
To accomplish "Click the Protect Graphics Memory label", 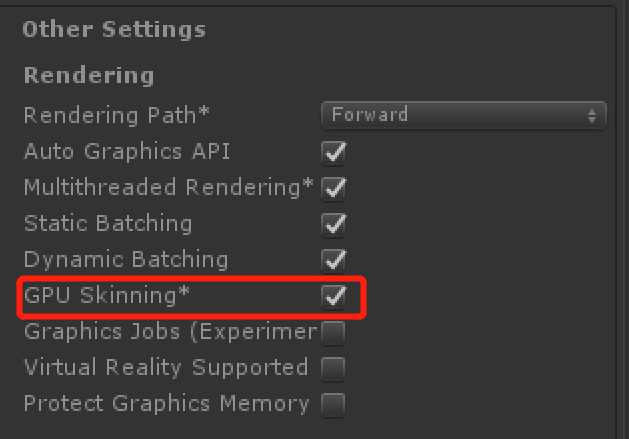I will pos(166,403).
